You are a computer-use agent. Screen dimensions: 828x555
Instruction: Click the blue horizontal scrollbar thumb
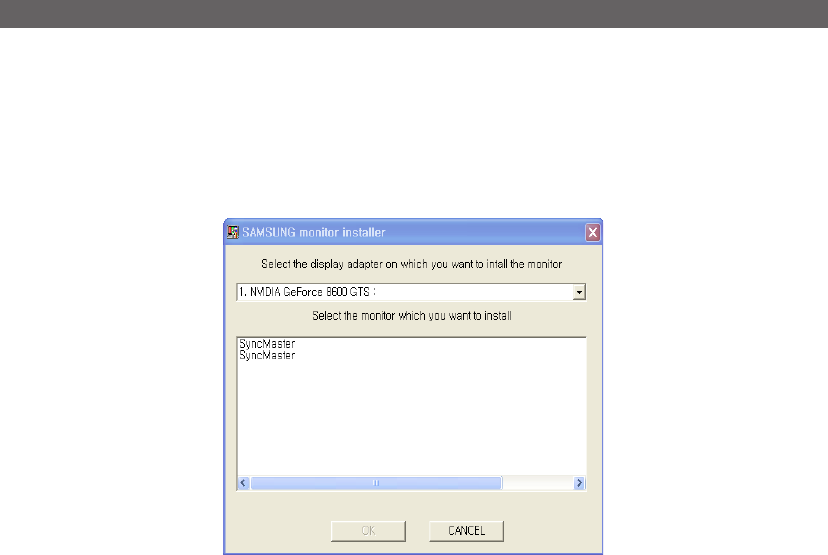pyautogui.click(x=376, y=483)
